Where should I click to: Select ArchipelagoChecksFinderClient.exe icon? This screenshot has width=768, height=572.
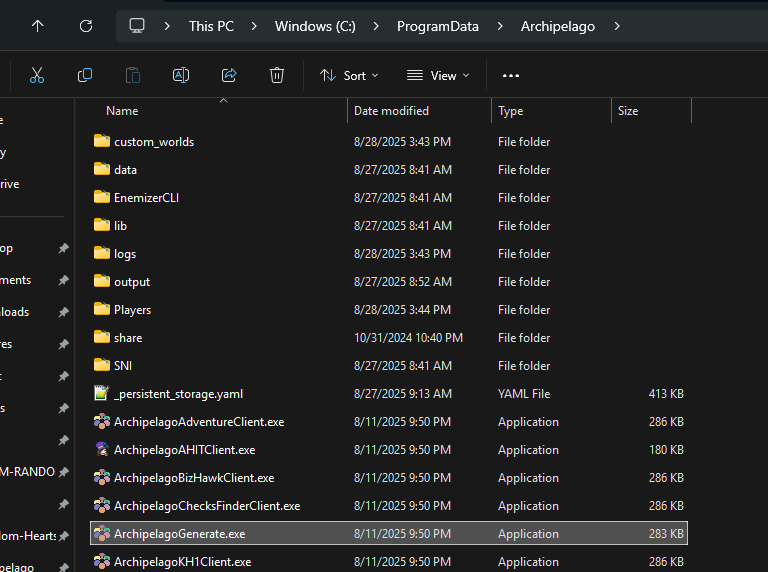tap(102, 505)
